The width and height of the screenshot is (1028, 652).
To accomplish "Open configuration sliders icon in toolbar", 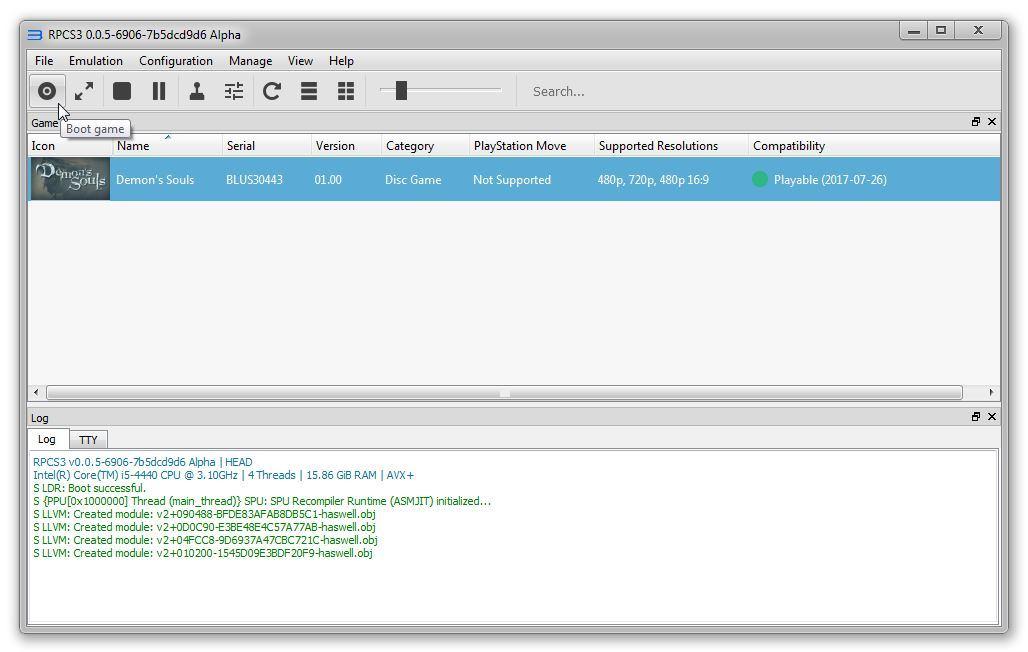I will tap(234, 91).
